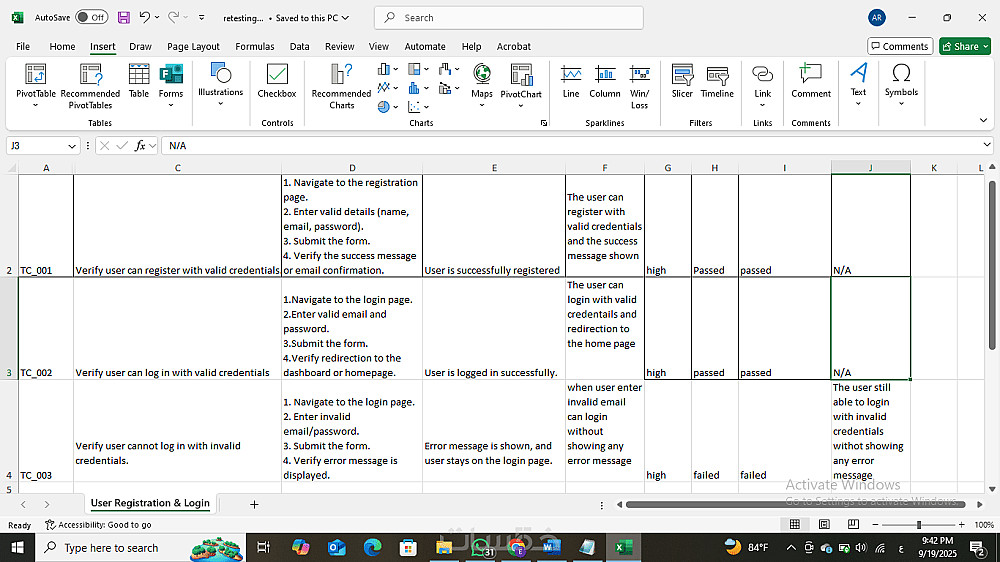Insert a Slicer filter
This screenshot has width=1000, height=562.
pos(682,81)
